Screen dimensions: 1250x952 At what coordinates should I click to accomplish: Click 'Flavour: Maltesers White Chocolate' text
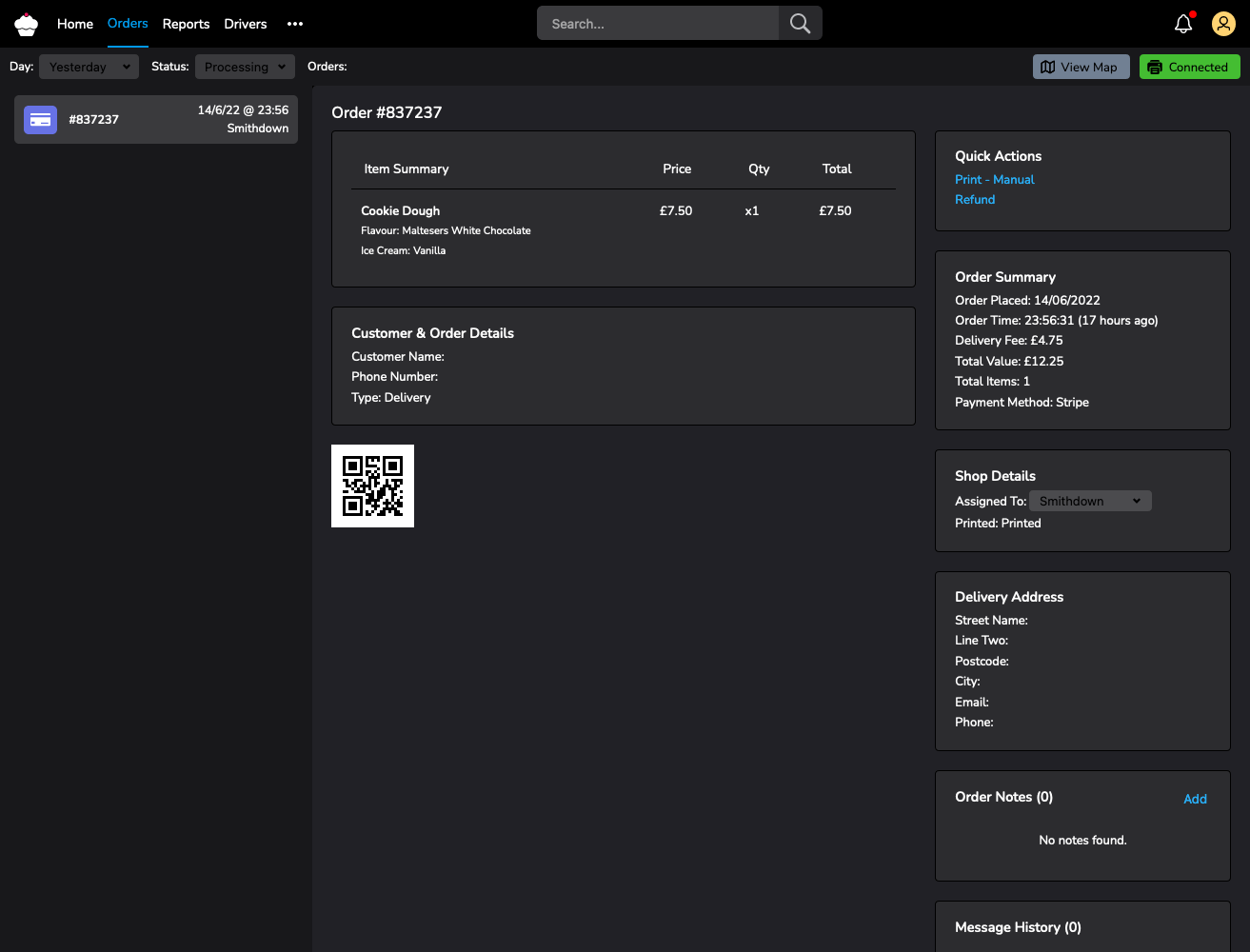pyautogui.click(x=446, y=230)
